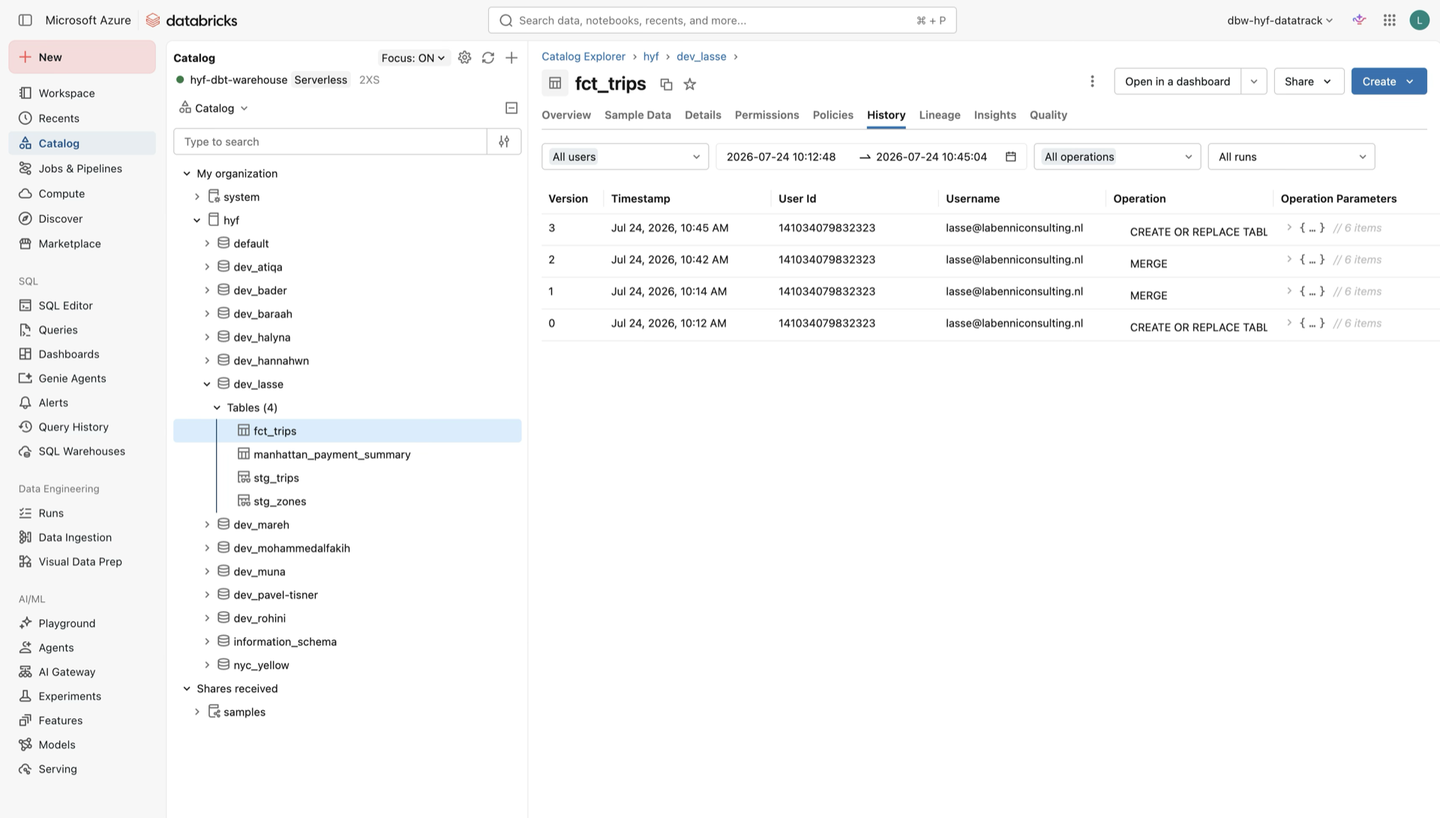The image size is (1440, 818).
Task: Open Genie Agents in sidebar
Action: (x=72, y=378)
